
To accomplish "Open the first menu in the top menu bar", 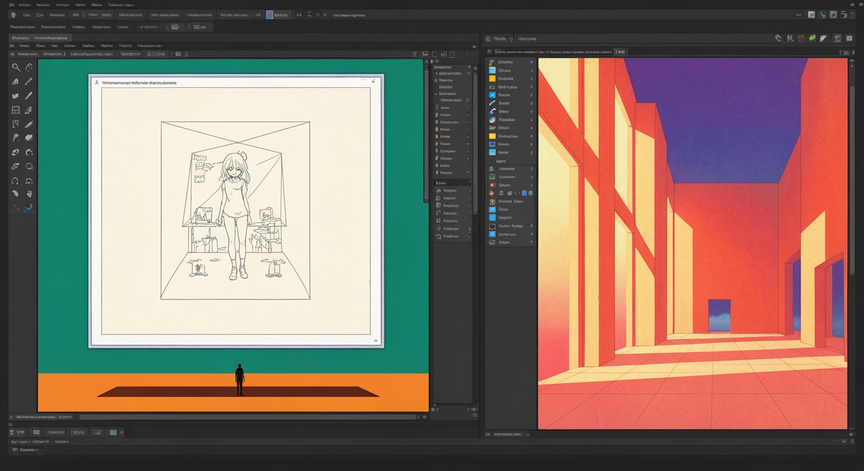I will point(23,5).
